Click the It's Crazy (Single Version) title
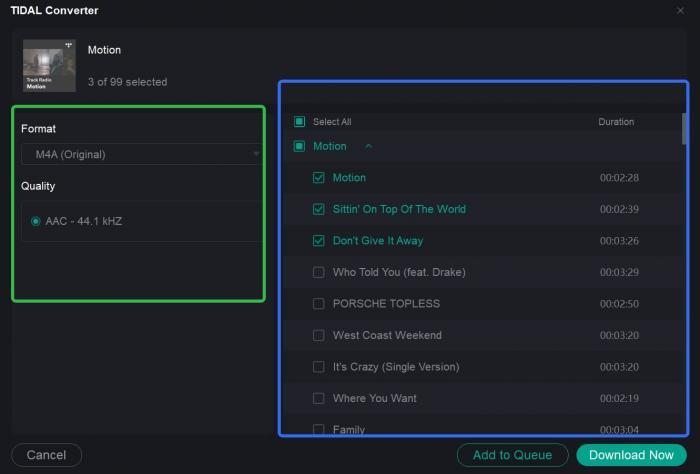The height and width of the screenshot is (474, 700). (396, 367)
